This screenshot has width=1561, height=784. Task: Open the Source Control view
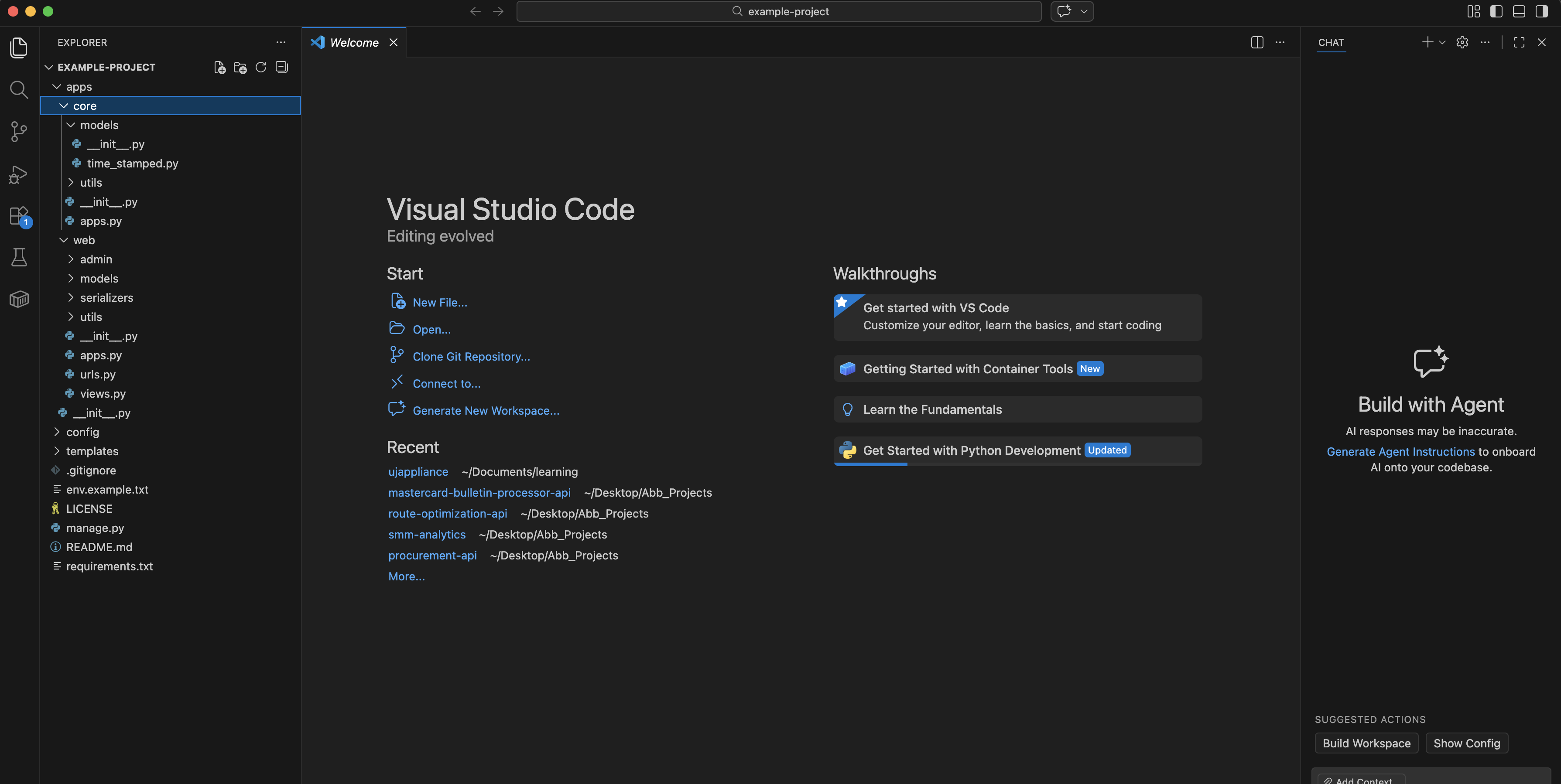(x=19, y=132)
